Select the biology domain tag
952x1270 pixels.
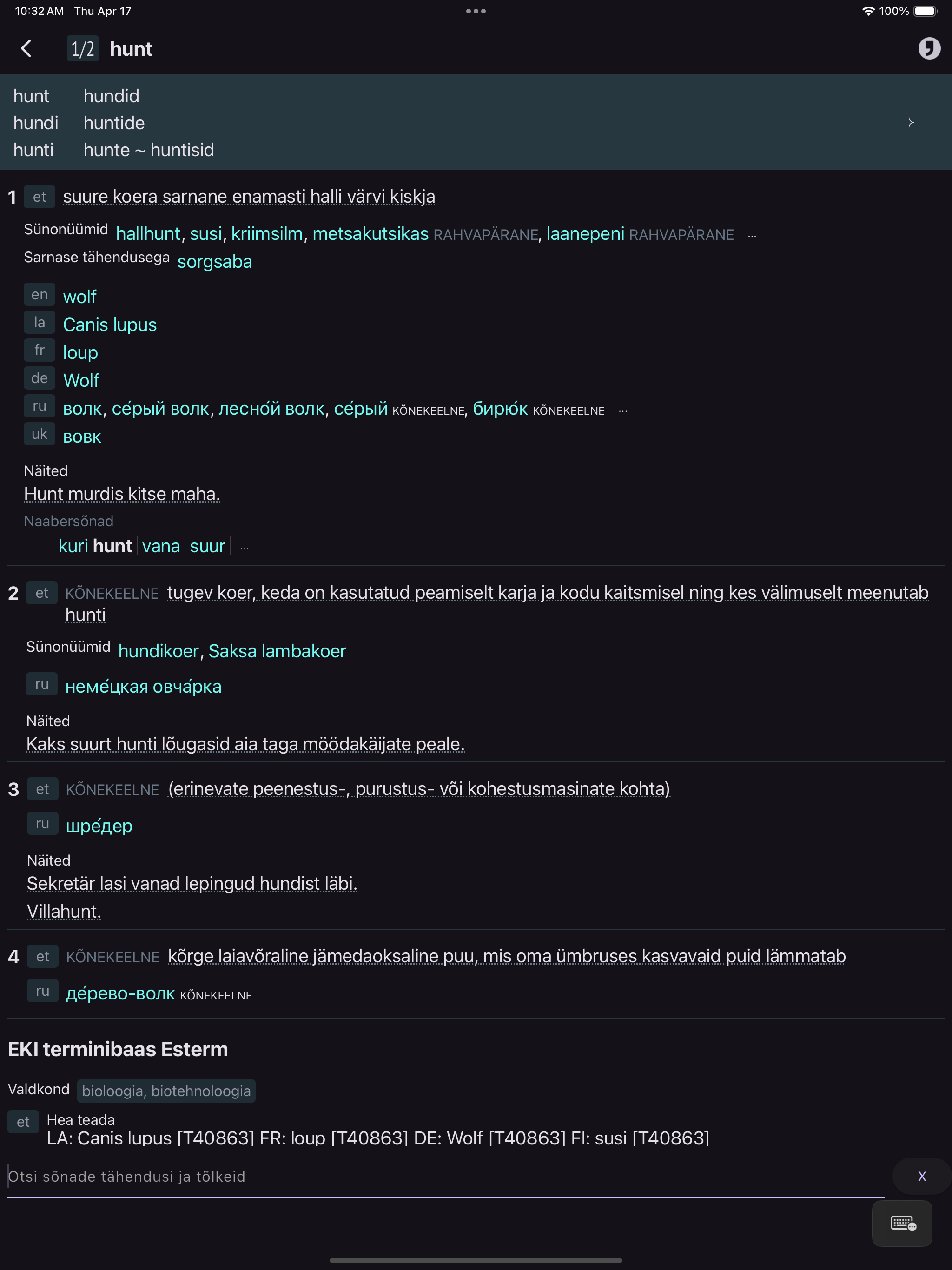point(166,1091)
